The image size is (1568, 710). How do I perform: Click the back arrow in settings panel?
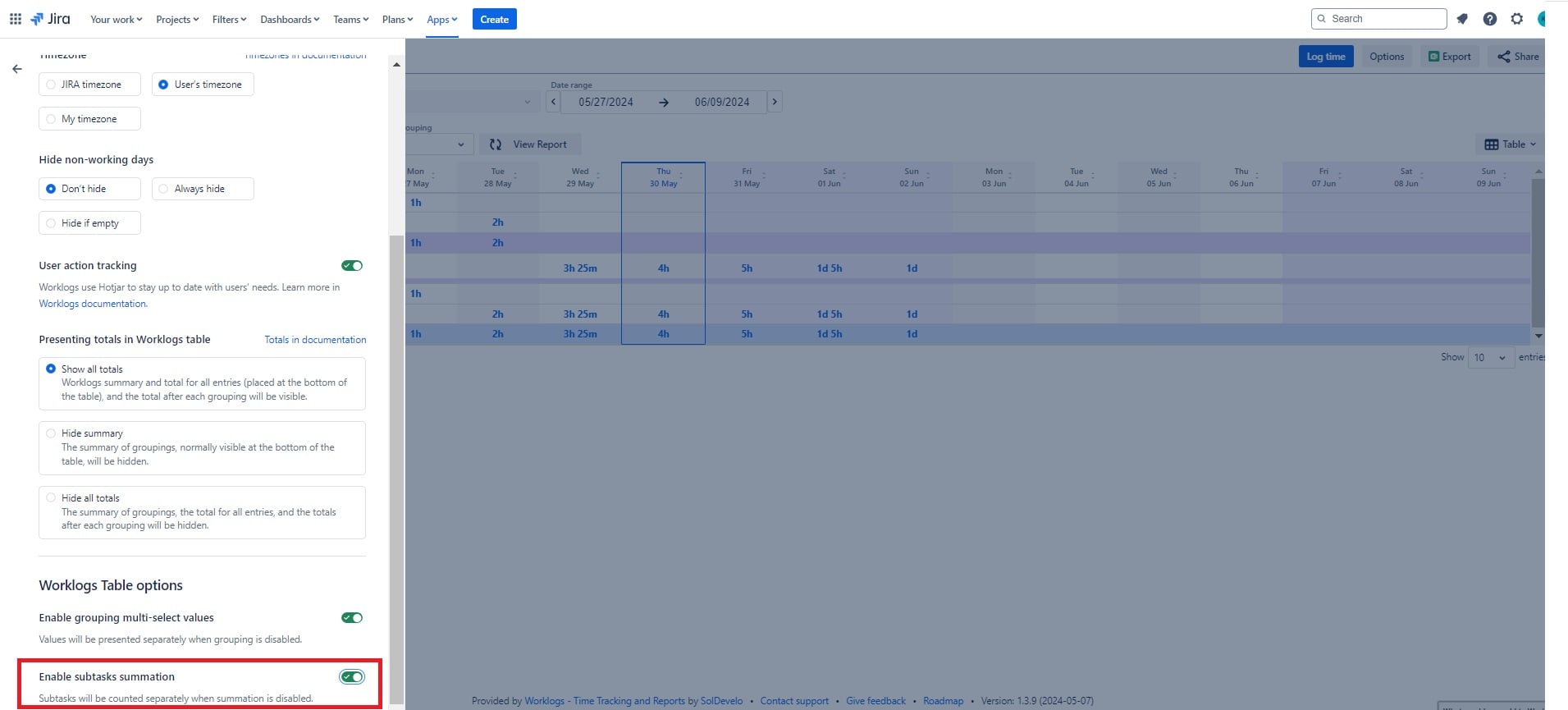[17, 69]
